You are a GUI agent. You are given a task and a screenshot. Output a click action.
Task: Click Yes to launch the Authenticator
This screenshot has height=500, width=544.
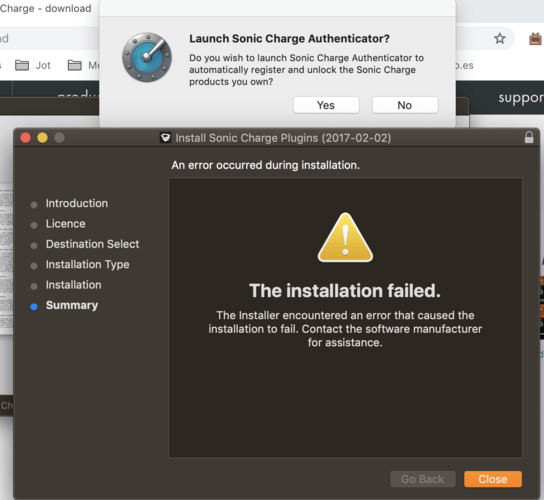point(326,105)
